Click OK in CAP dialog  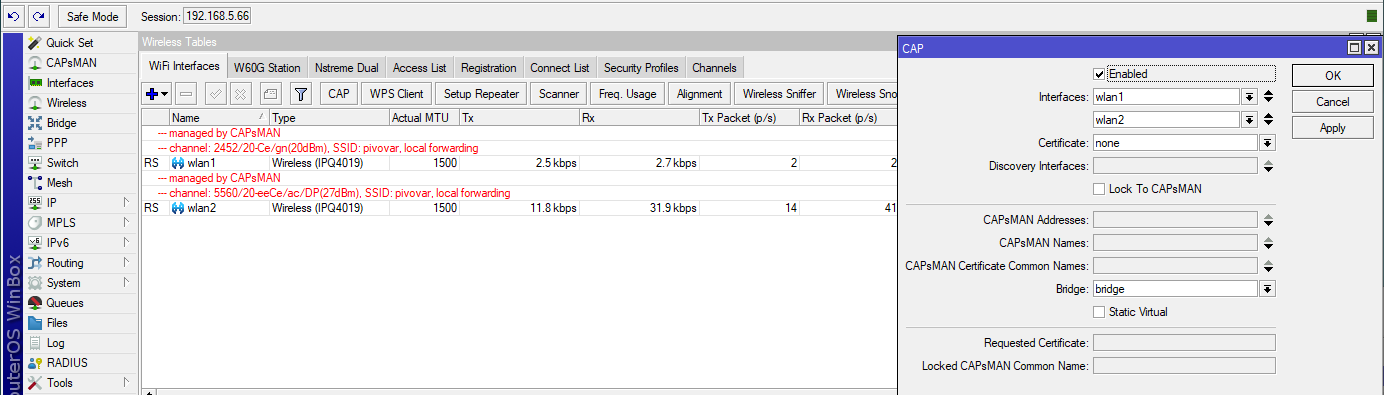pyautogui.click(x=1333, y=76)
